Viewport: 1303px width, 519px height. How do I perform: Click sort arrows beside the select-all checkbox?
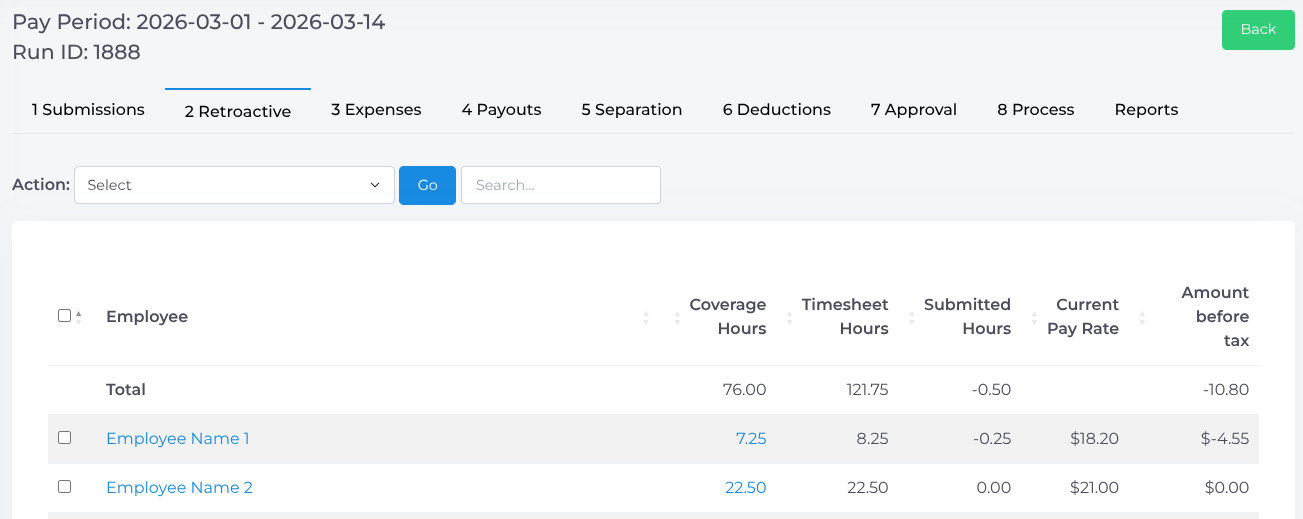tap(79, 317)
